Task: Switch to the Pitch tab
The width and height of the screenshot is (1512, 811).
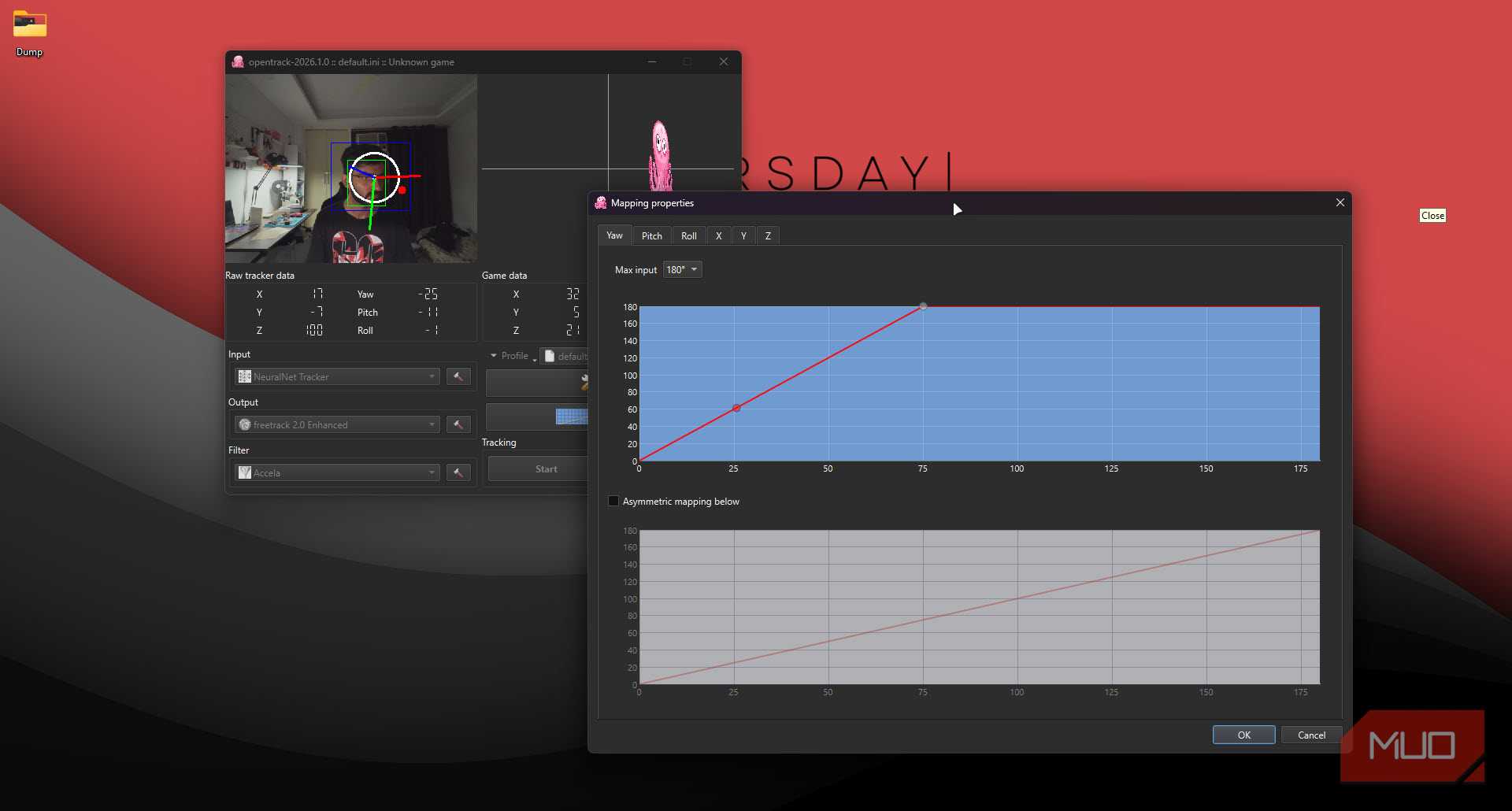Action: click(652, 235)
